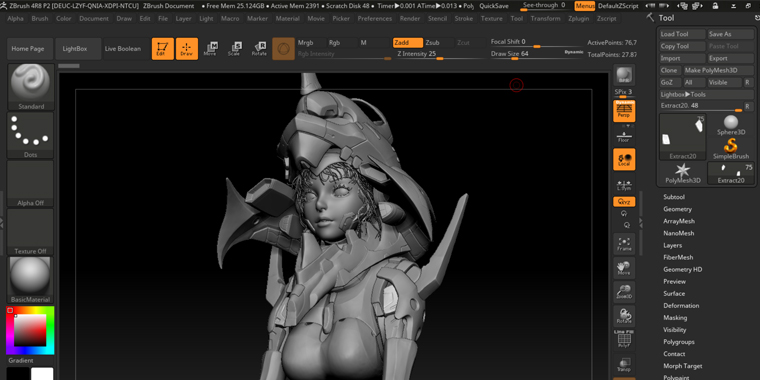
Task: Open the Alpha menu
Action: [x=16, y=18]
